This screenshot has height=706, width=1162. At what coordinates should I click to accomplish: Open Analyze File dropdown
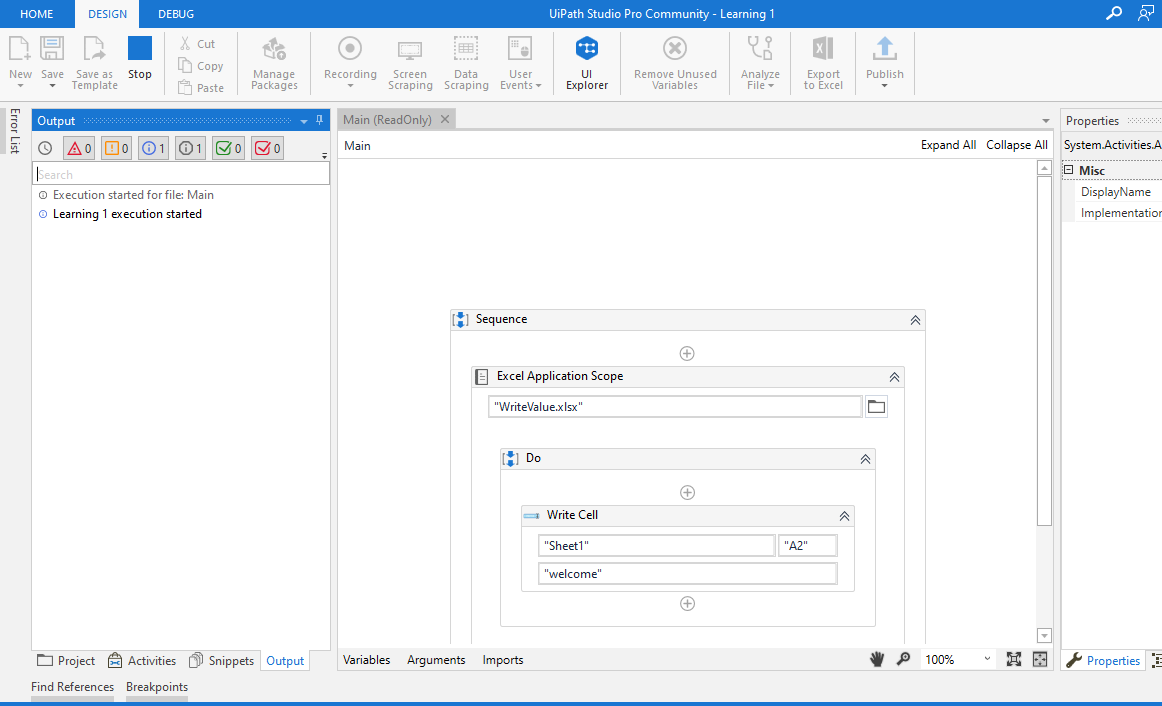tap(760, 63)
